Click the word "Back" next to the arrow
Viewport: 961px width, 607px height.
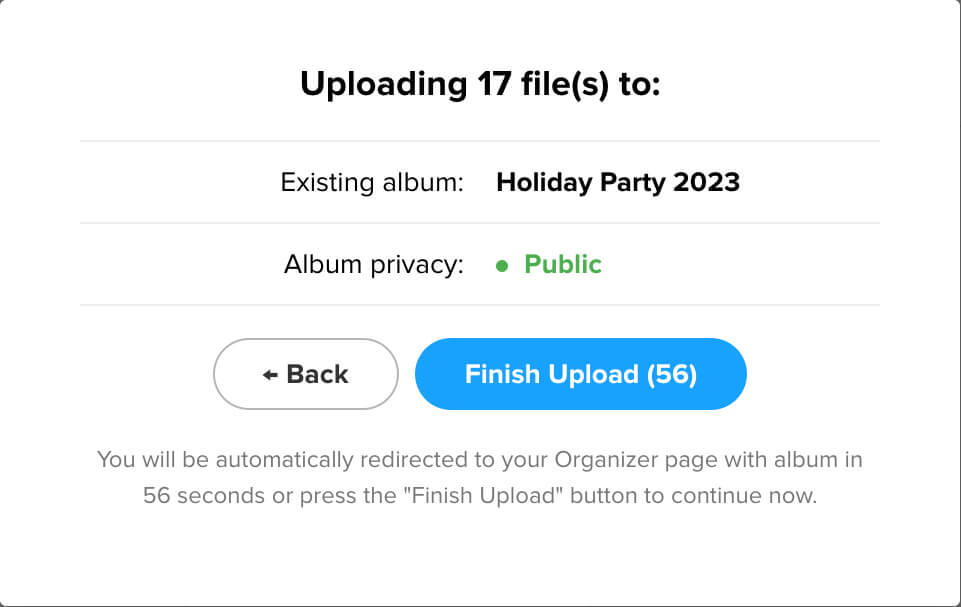(317, 374)
